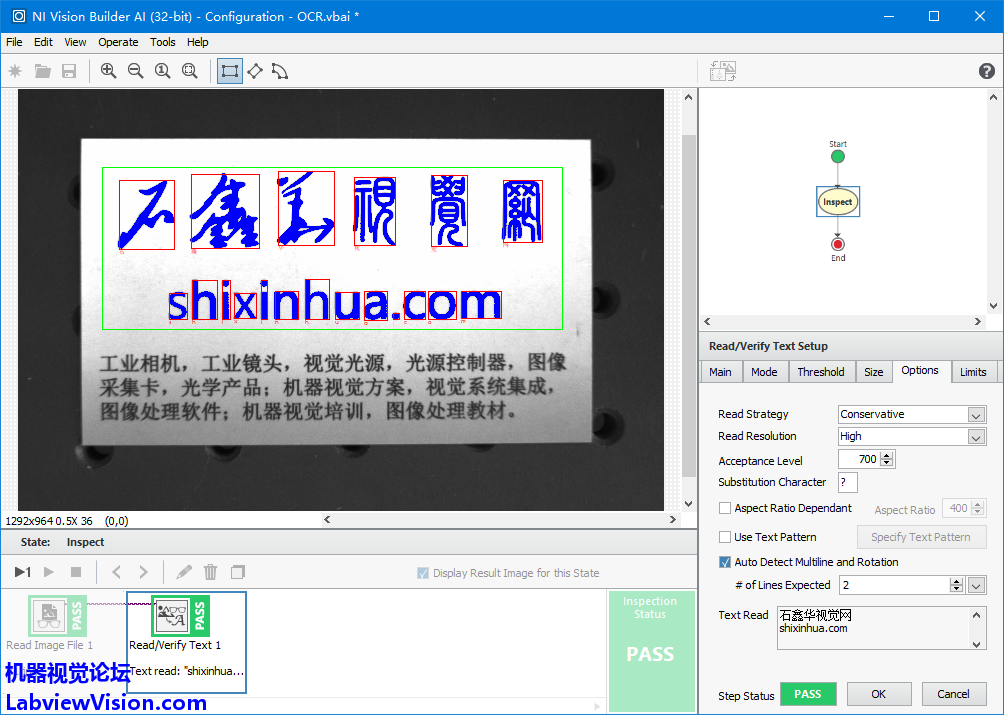This screenshot has height=715, width=1004.
Task: Decrement # of Lines Expected stepper
Action: tap(957, 589)
